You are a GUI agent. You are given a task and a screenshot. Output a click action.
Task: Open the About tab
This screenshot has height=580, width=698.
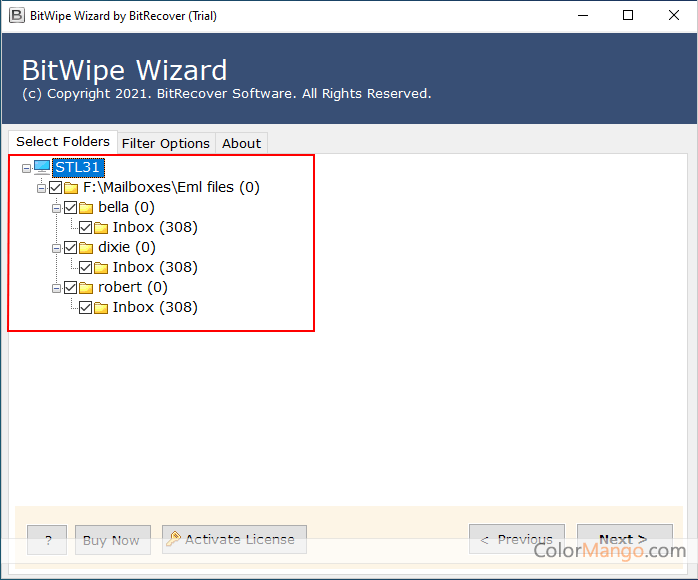click(241, 143)
